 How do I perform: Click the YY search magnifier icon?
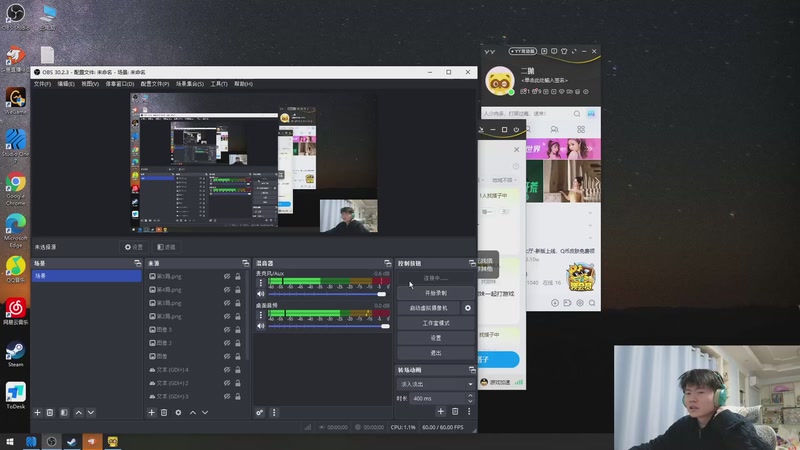tap(577, 114)
